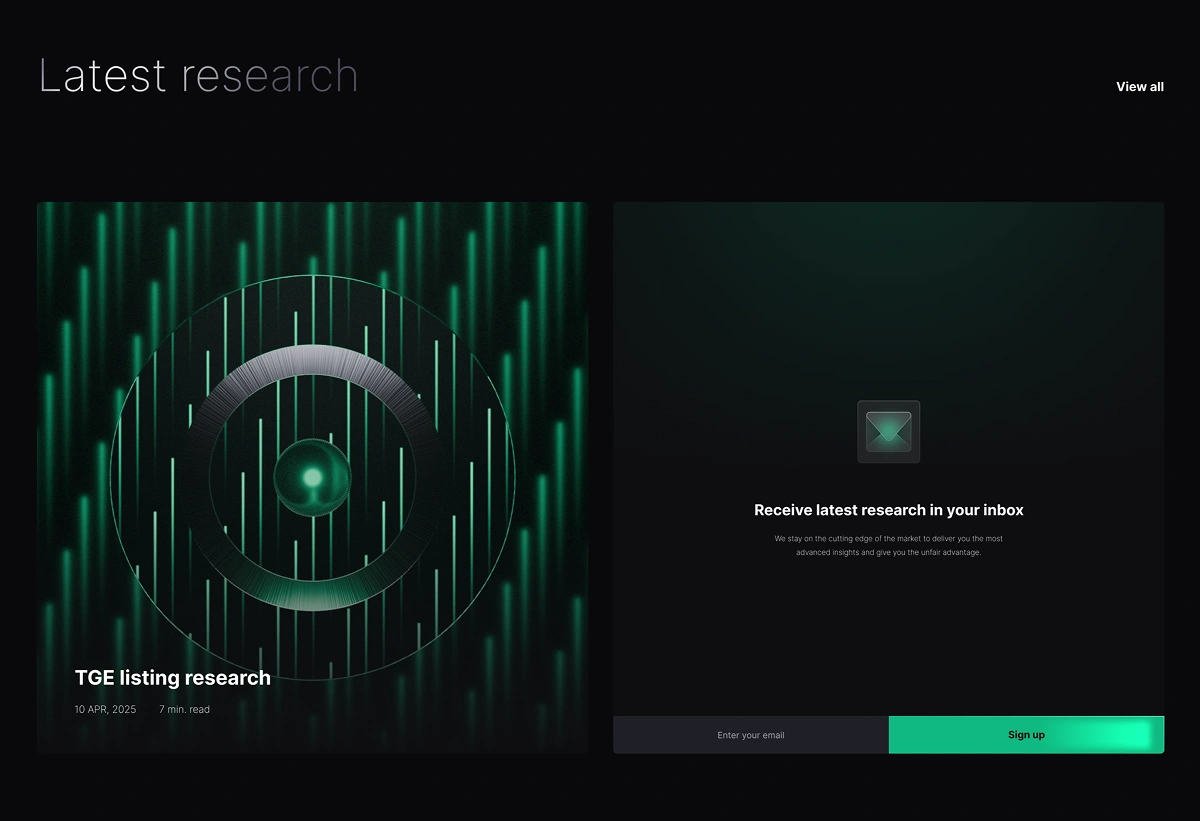The width and height of the screenshot is (1200, 821).
Task: Click the TGE listing research title text
Action: [171, 677]
